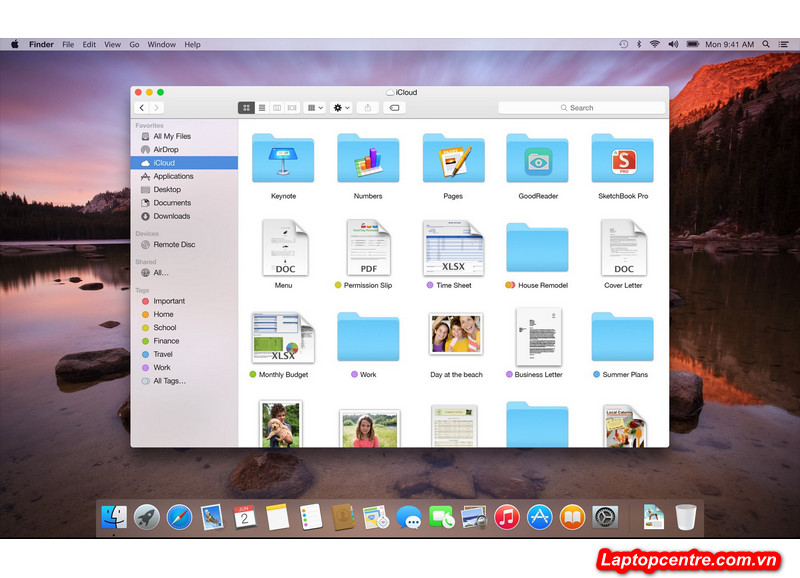800x578 pixels.
Task: Open the File menu
Action: coord(68,44)
